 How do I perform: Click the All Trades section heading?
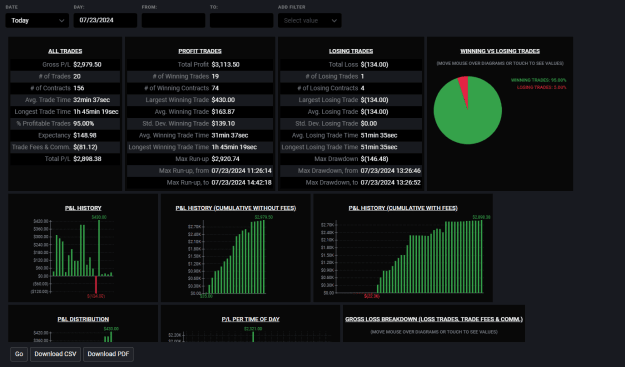coord(65,51)
